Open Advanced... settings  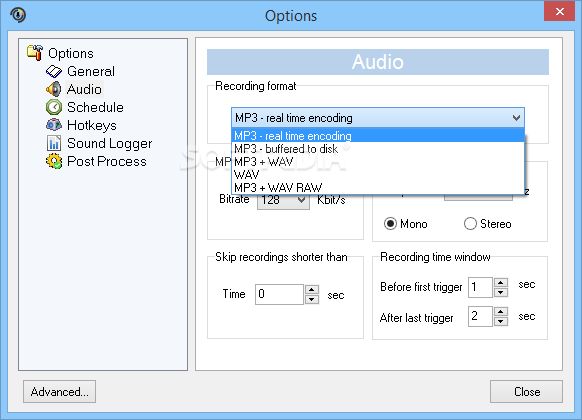pos(59,391)
